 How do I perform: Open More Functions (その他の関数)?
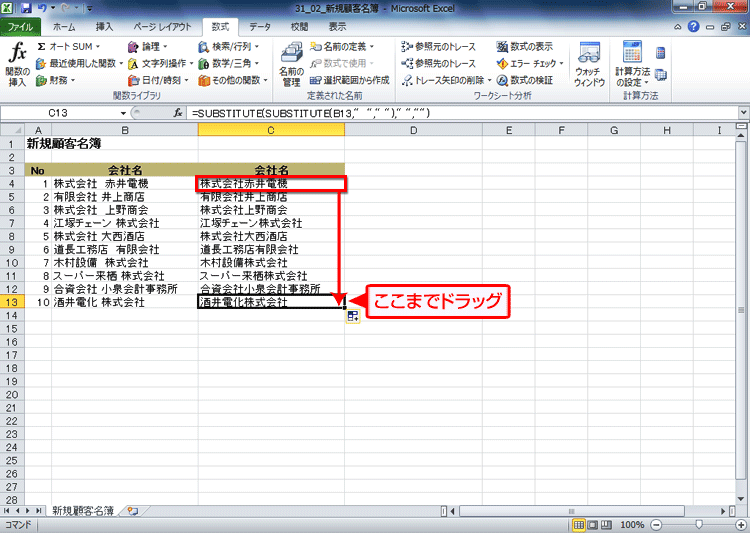[x=233, y=80]
